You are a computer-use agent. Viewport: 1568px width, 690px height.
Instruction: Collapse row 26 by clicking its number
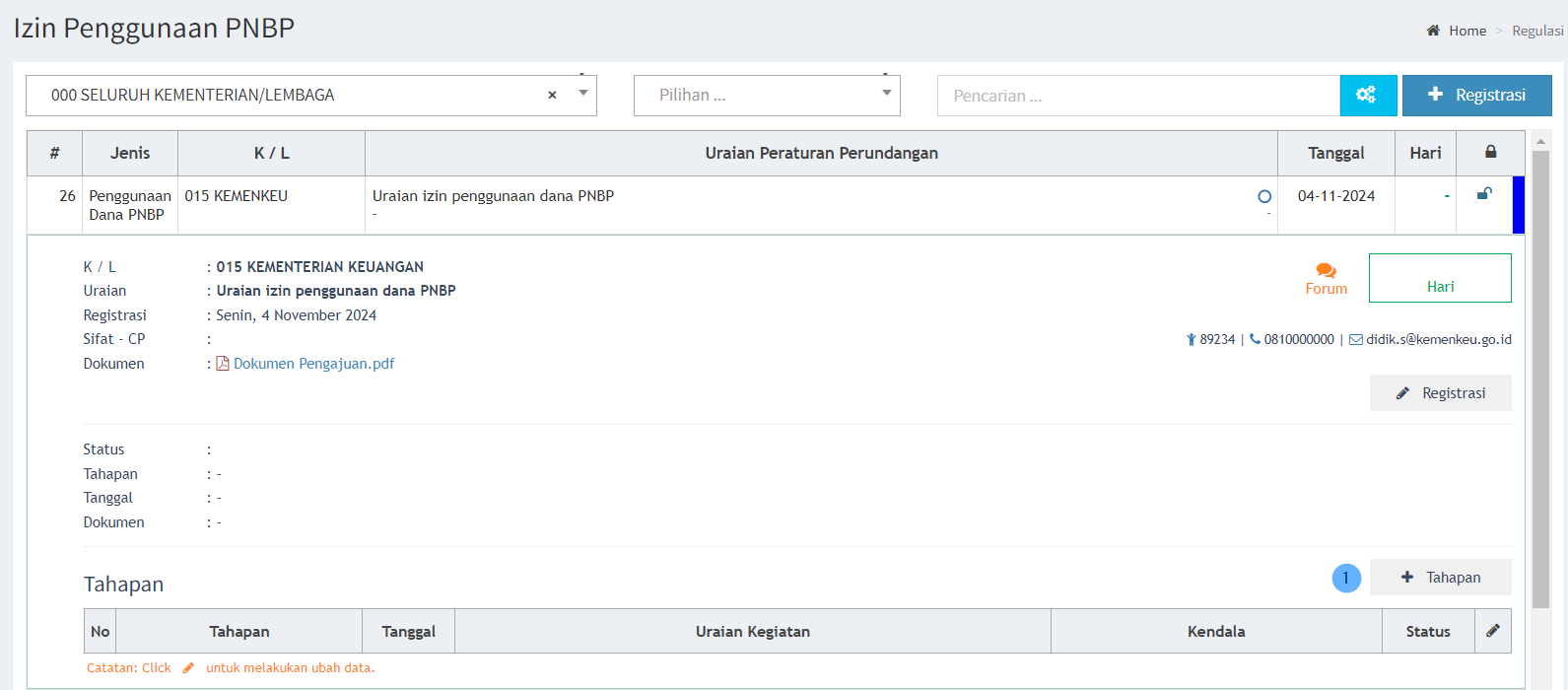[67, 196]
